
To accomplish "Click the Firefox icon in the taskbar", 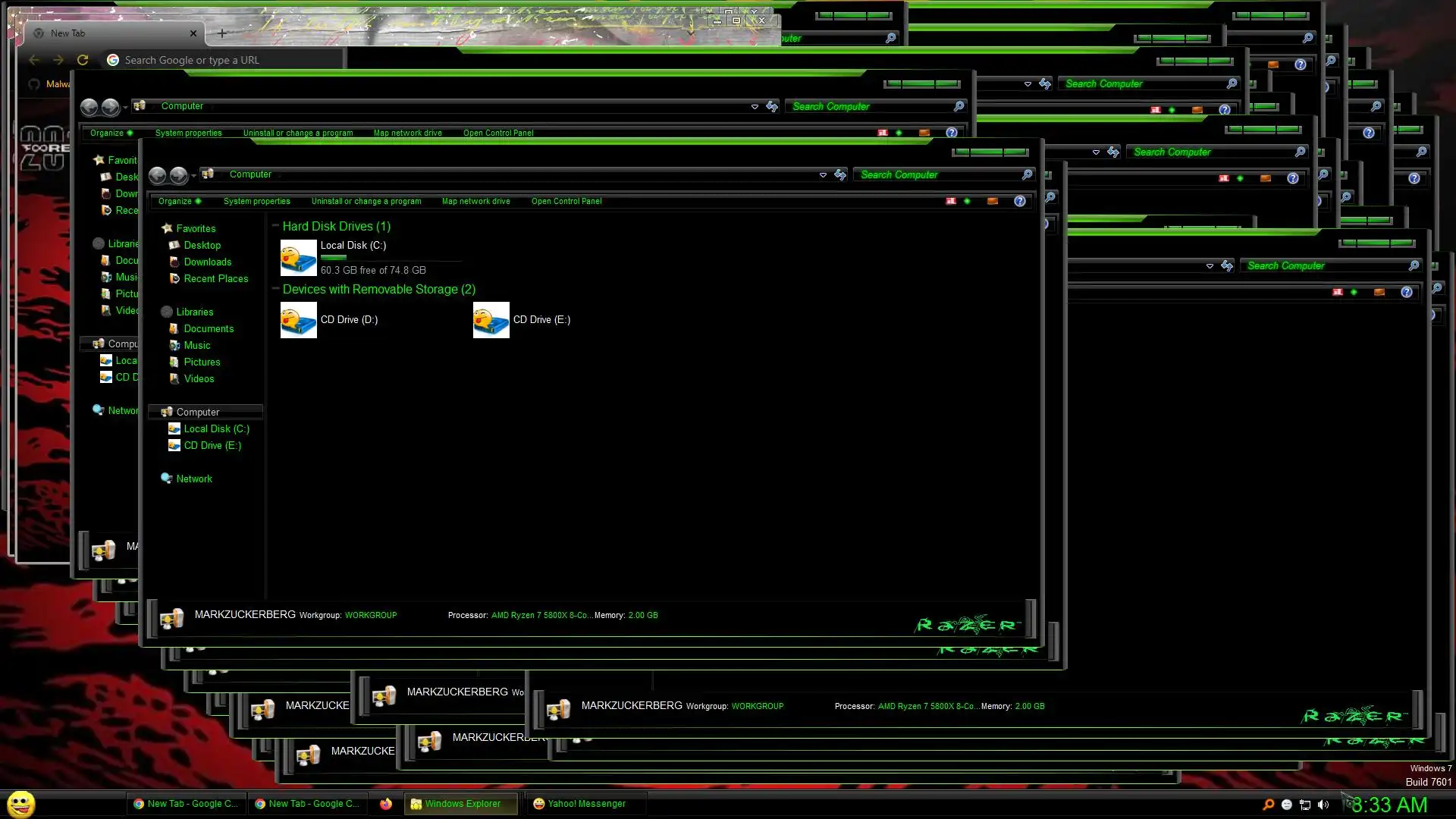I will pos(386,804).
